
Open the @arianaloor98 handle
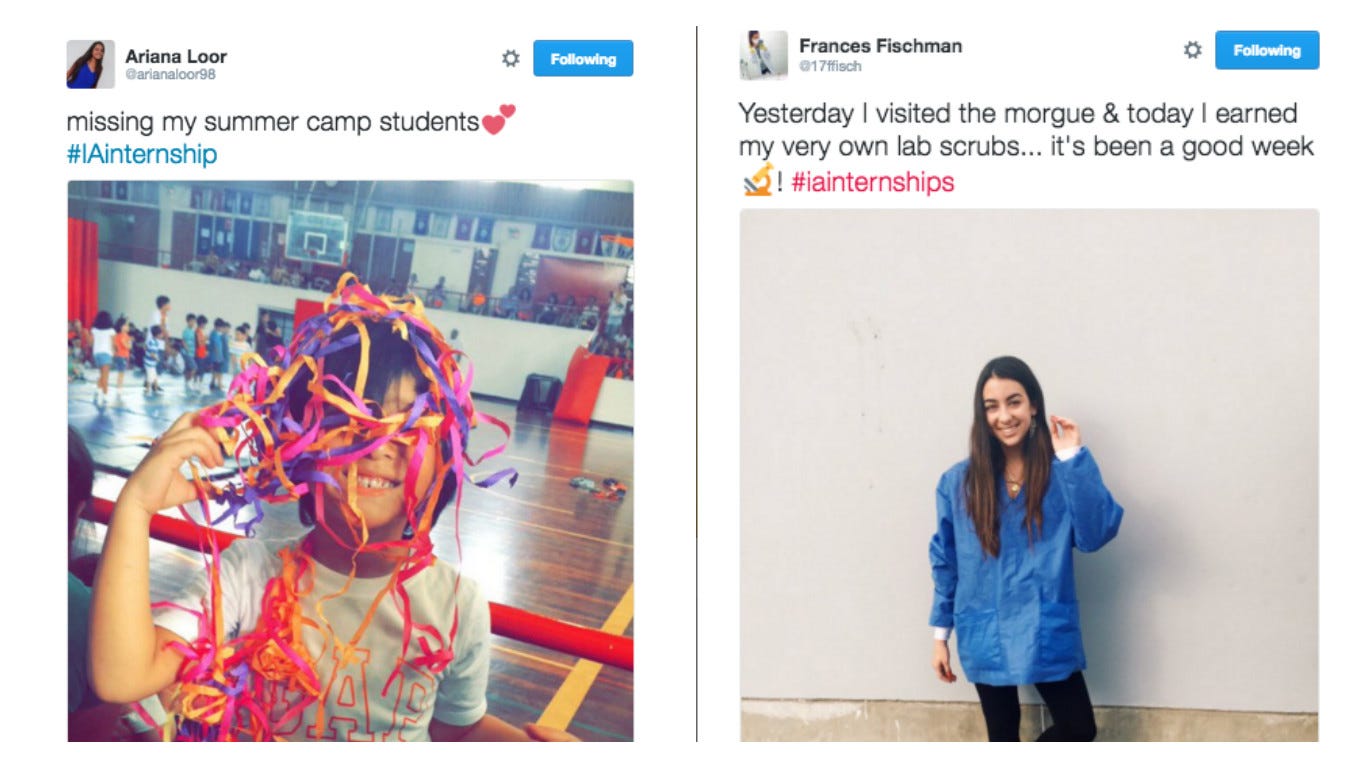(170, 75)
